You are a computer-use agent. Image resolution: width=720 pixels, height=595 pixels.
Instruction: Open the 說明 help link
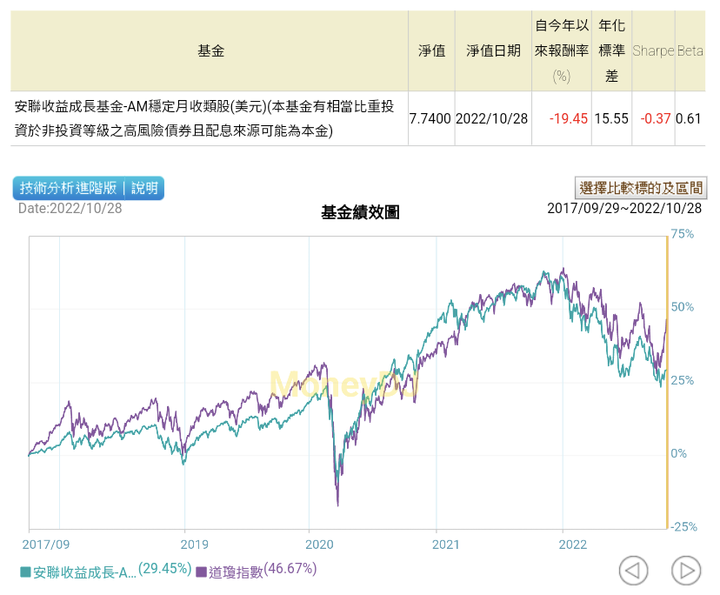[x=144, y=188]
